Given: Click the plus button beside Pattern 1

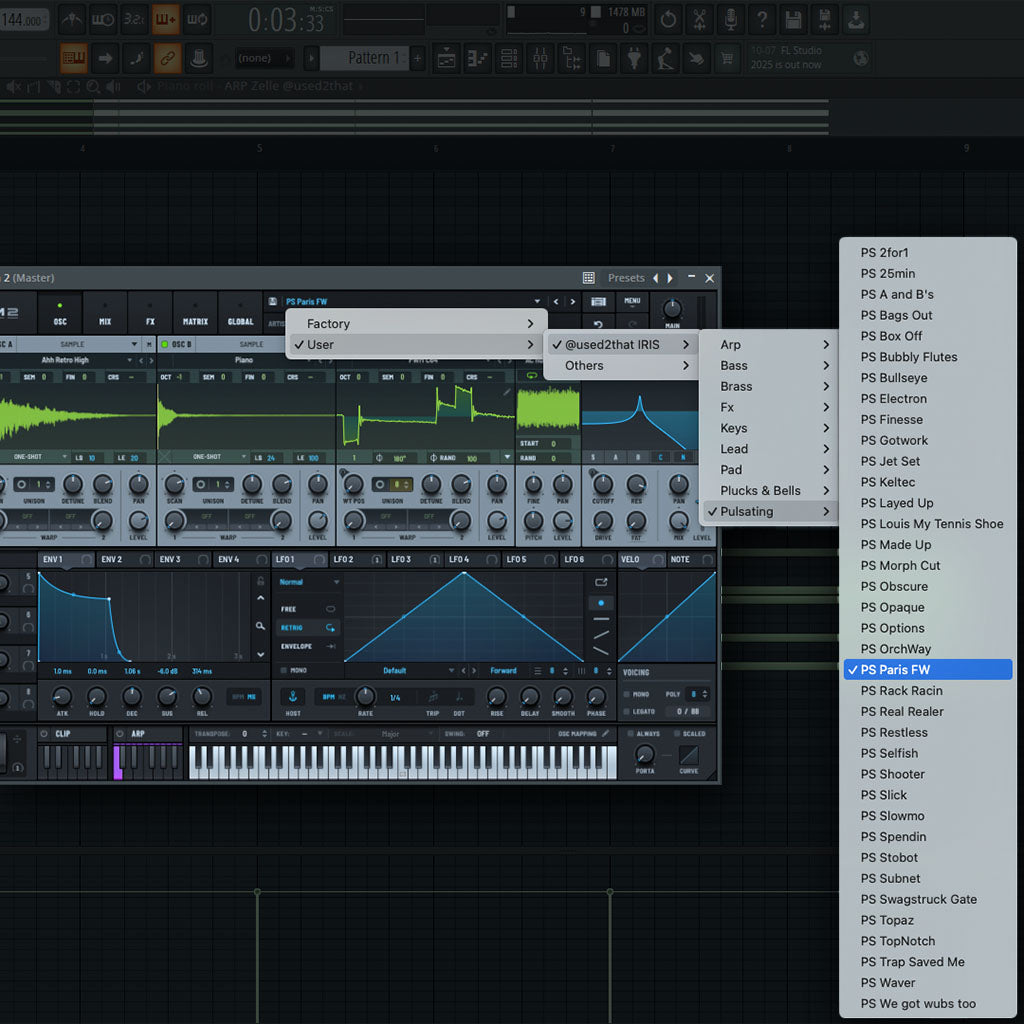Looking at the screenshot, I should pyautogui.click(x=418, y=59).
